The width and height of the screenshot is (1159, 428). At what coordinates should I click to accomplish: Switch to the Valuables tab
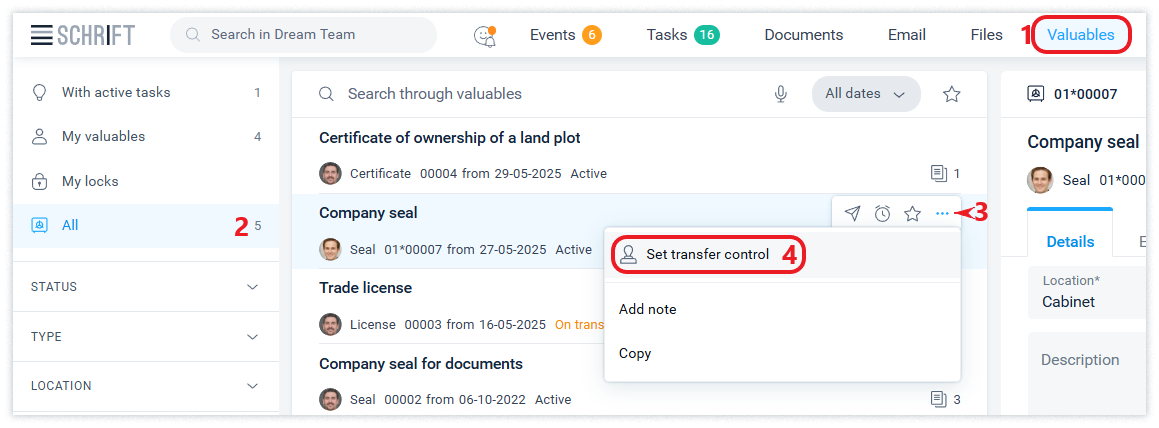tap(1080, 35)
